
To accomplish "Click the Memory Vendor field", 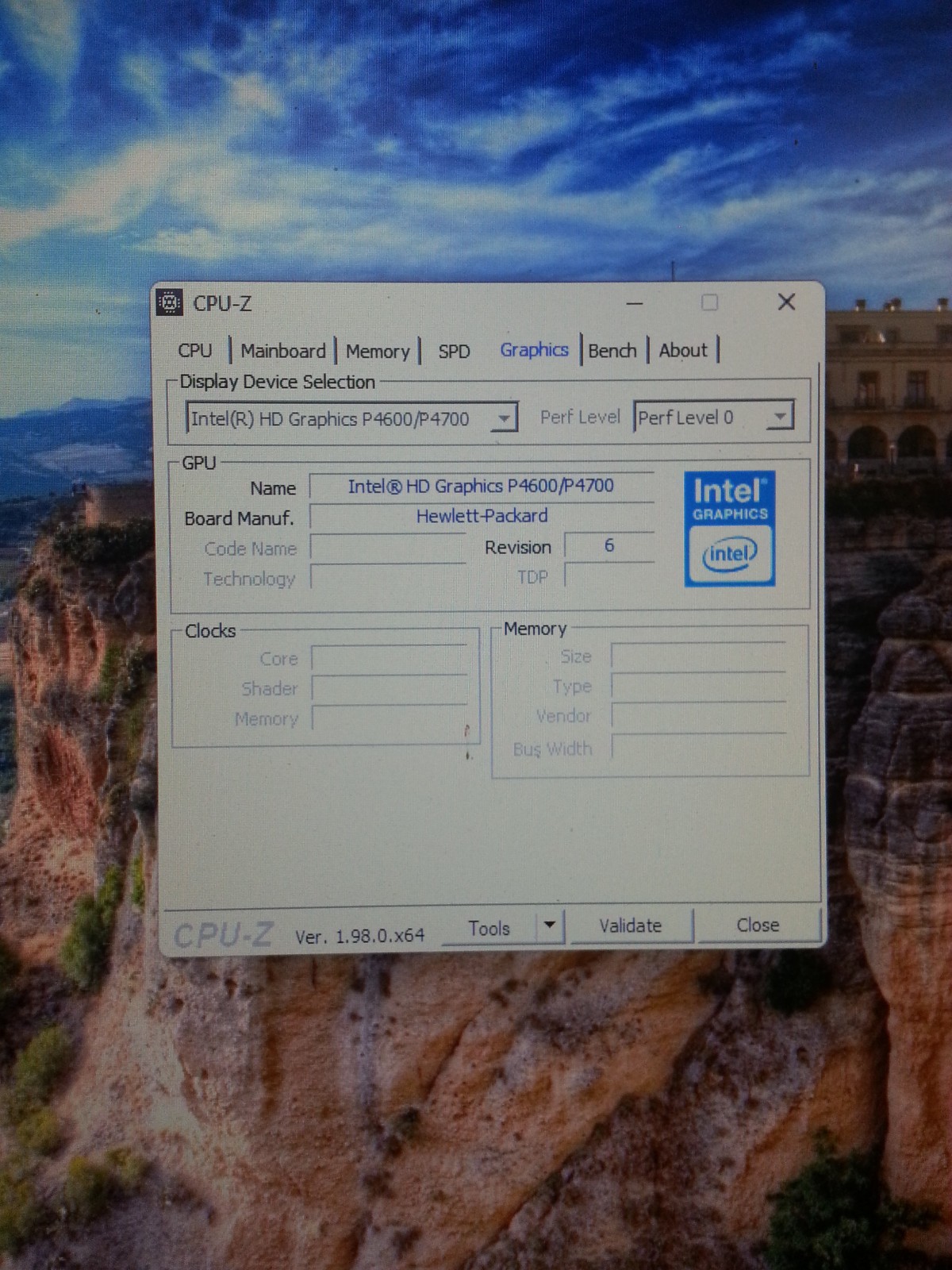I will pyautogui.click(x=698, y=716).
